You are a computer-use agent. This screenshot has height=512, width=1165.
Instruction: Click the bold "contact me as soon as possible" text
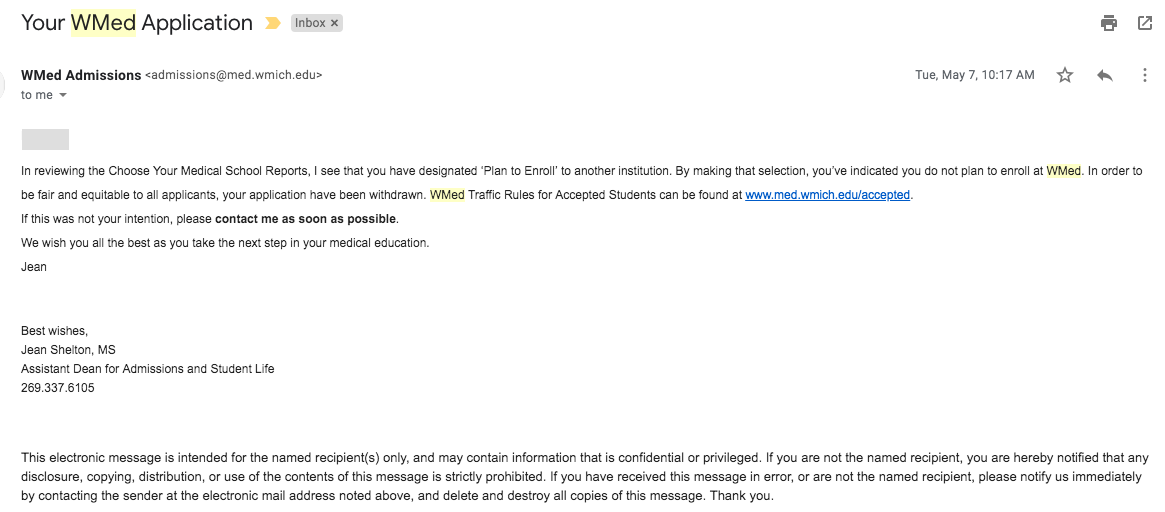click(306, 219)
